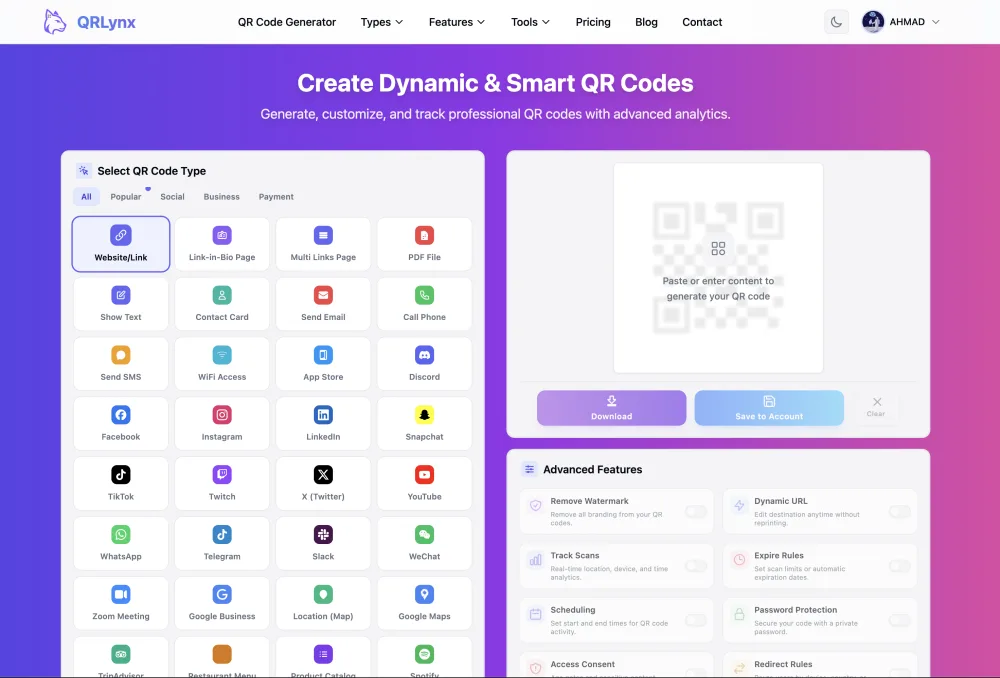This screenshot has width=1000, height=678.
Task: Turn on Password Protection
Action: [899, 619]
